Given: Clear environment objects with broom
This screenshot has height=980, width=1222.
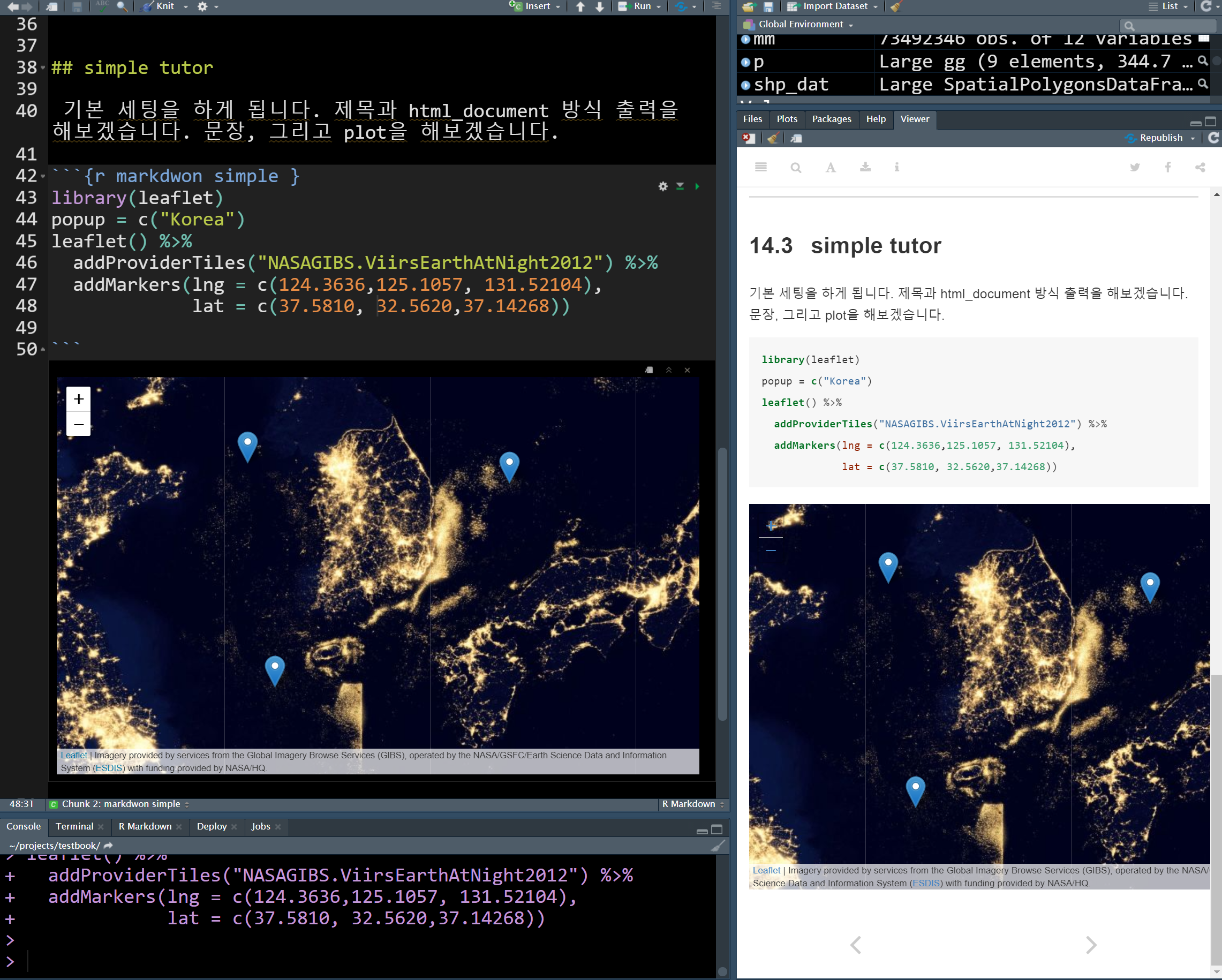Looking at the screenshot, I should pos(895,7).
